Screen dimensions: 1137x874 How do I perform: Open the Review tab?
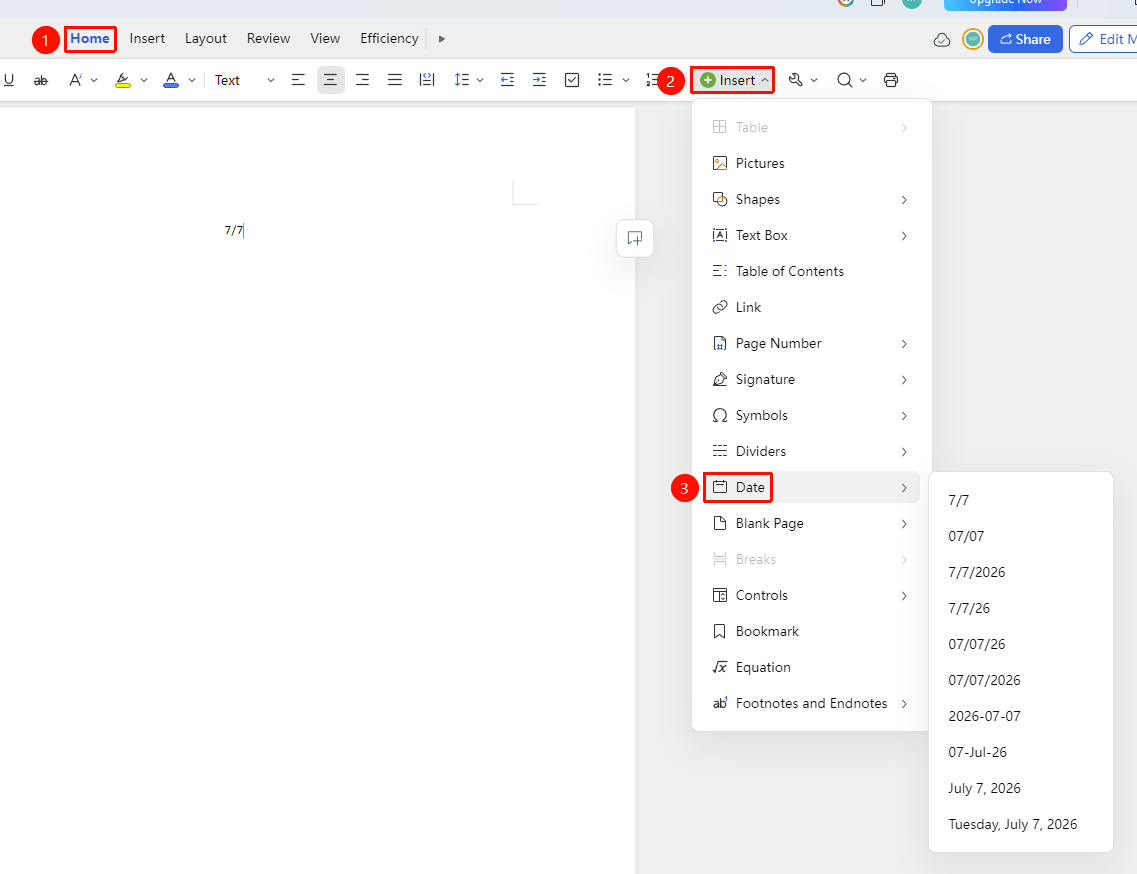coord(268,38)
